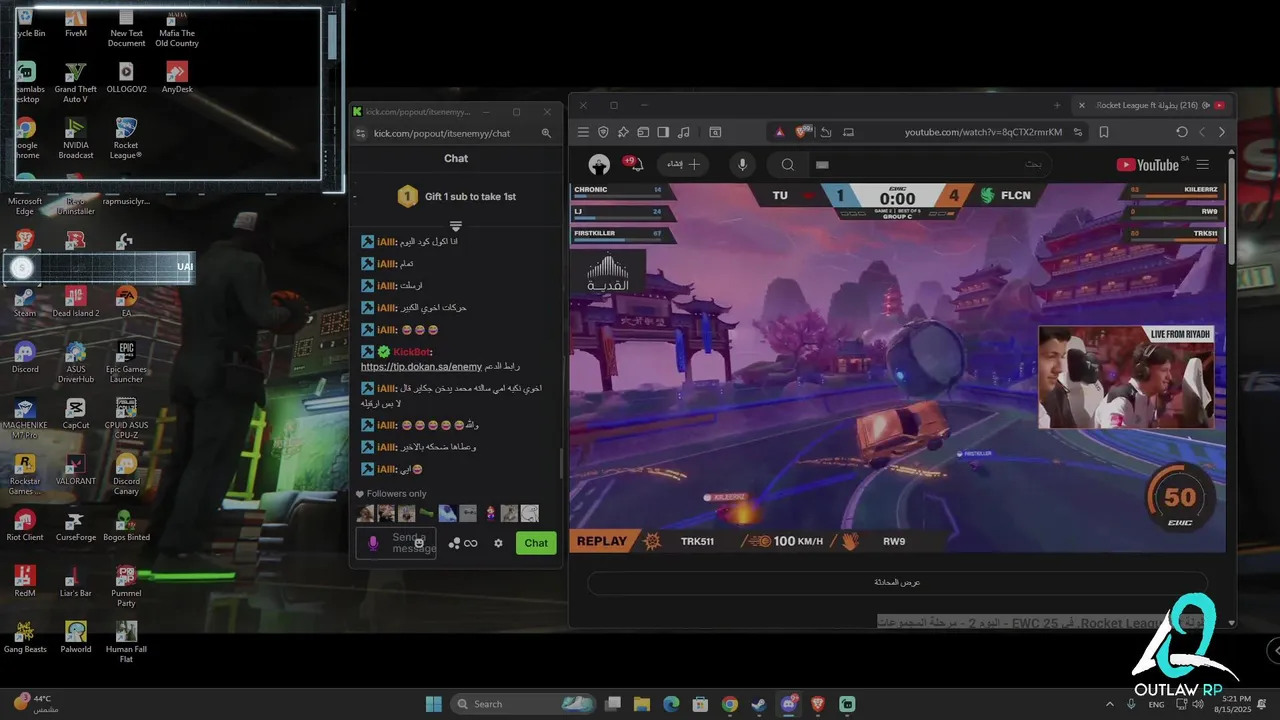Open chat settings gear icon
1280x720 pixels.
coord(498,543)
